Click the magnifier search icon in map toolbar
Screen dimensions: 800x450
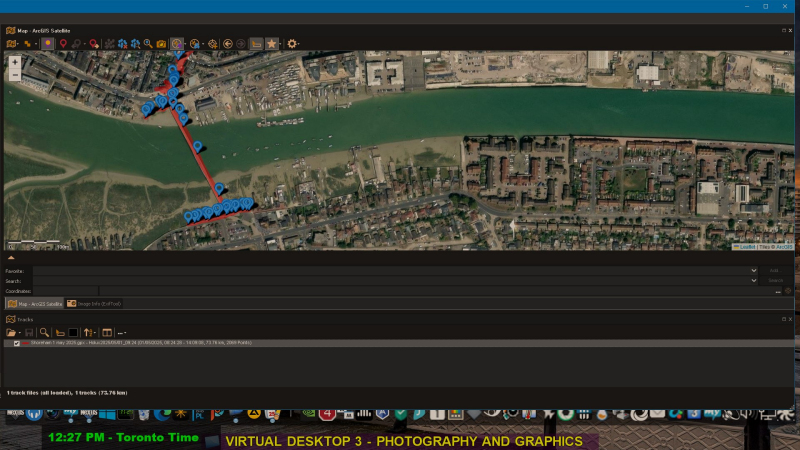(x=147, y=43)
